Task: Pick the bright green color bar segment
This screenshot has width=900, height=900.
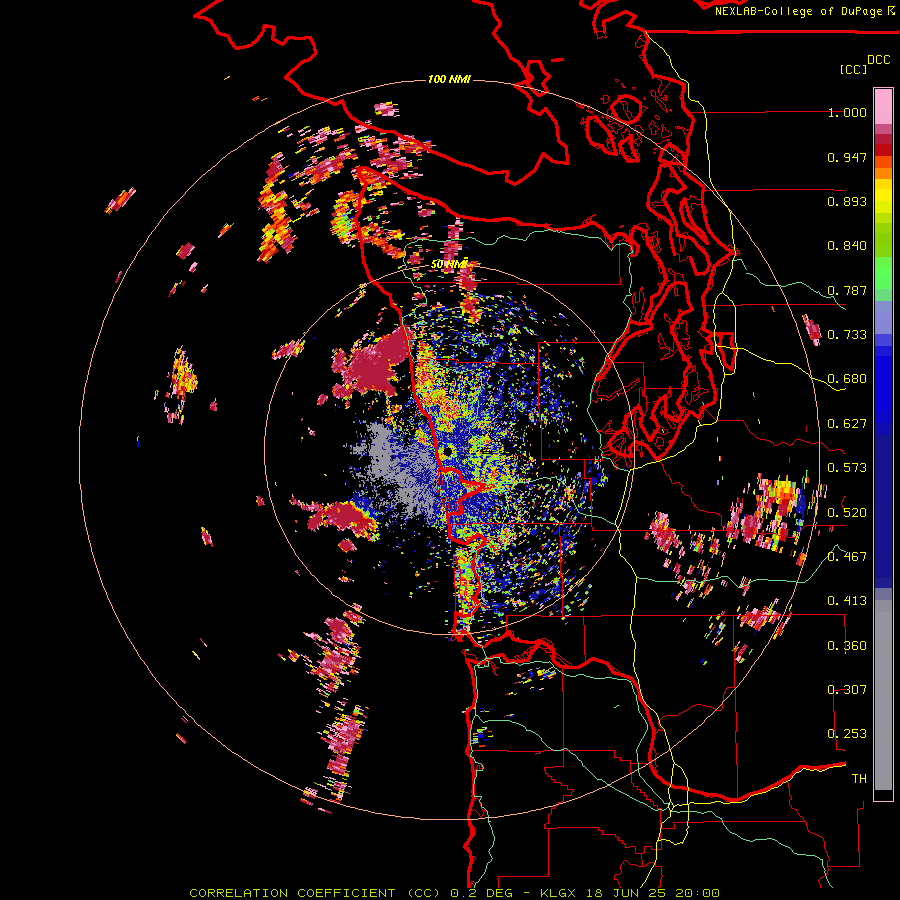Action: (x=883, y=272)
